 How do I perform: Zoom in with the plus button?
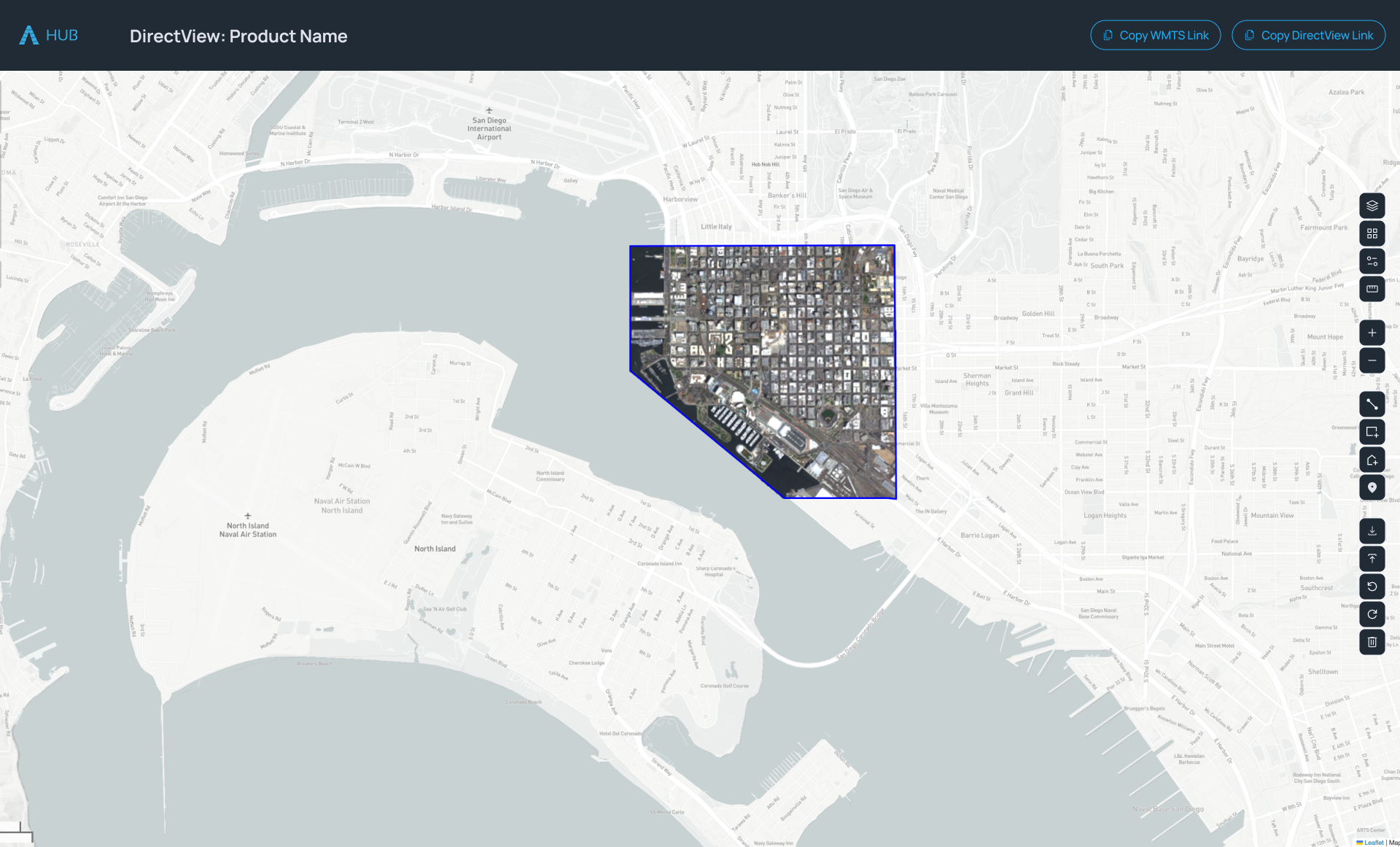(1372, 333)
